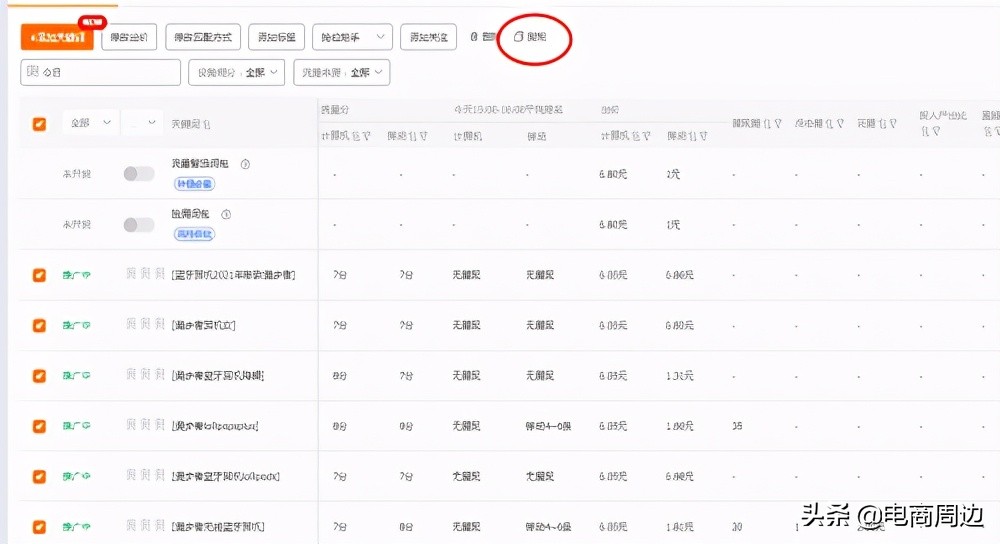Screen dimensions: 1000x544
Task: Uncheck the checkbox for the 2021 keyword row
Action: [39, 275]
